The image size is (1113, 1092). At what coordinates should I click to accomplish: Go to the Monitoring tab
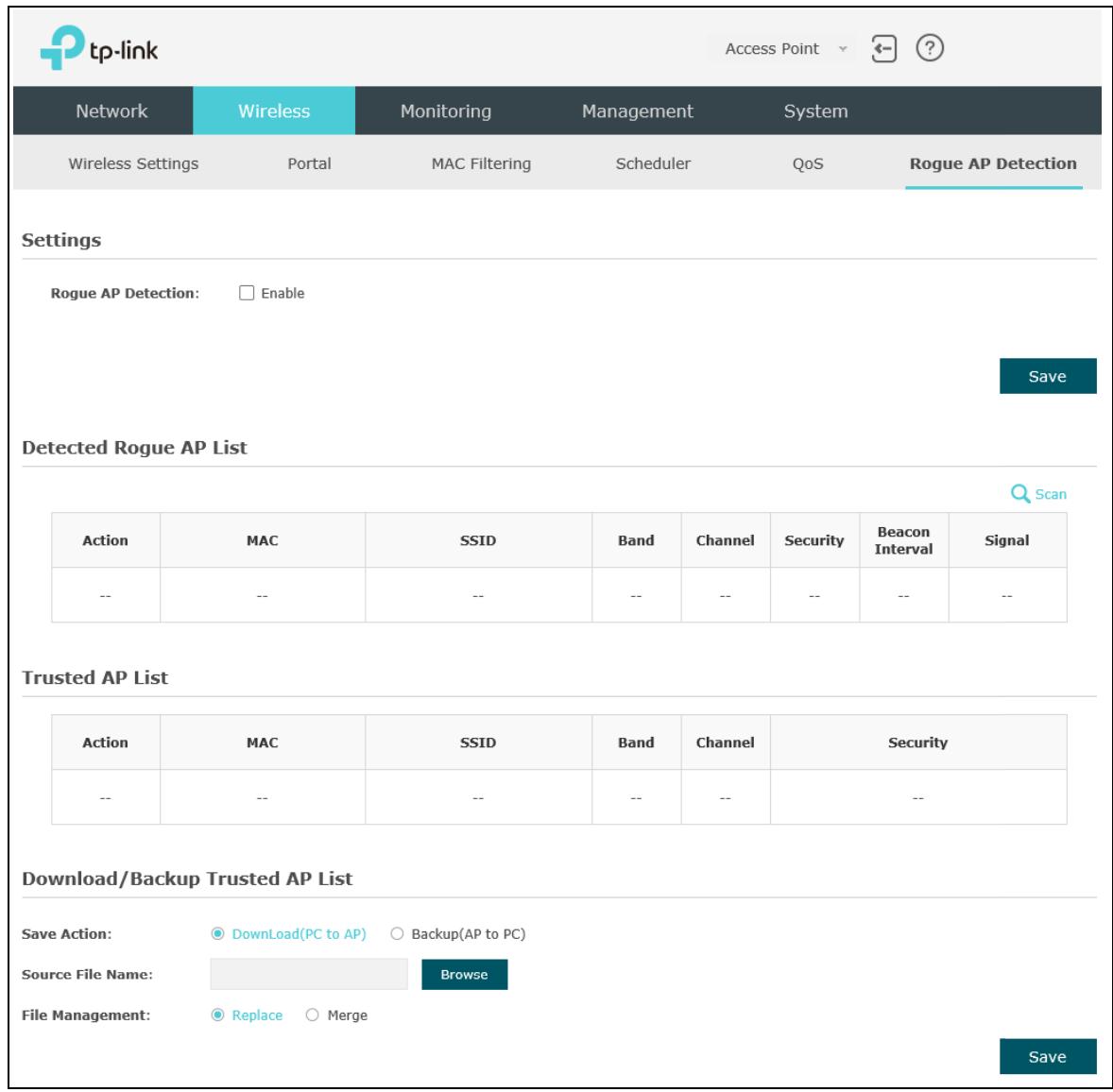(446, 111)
